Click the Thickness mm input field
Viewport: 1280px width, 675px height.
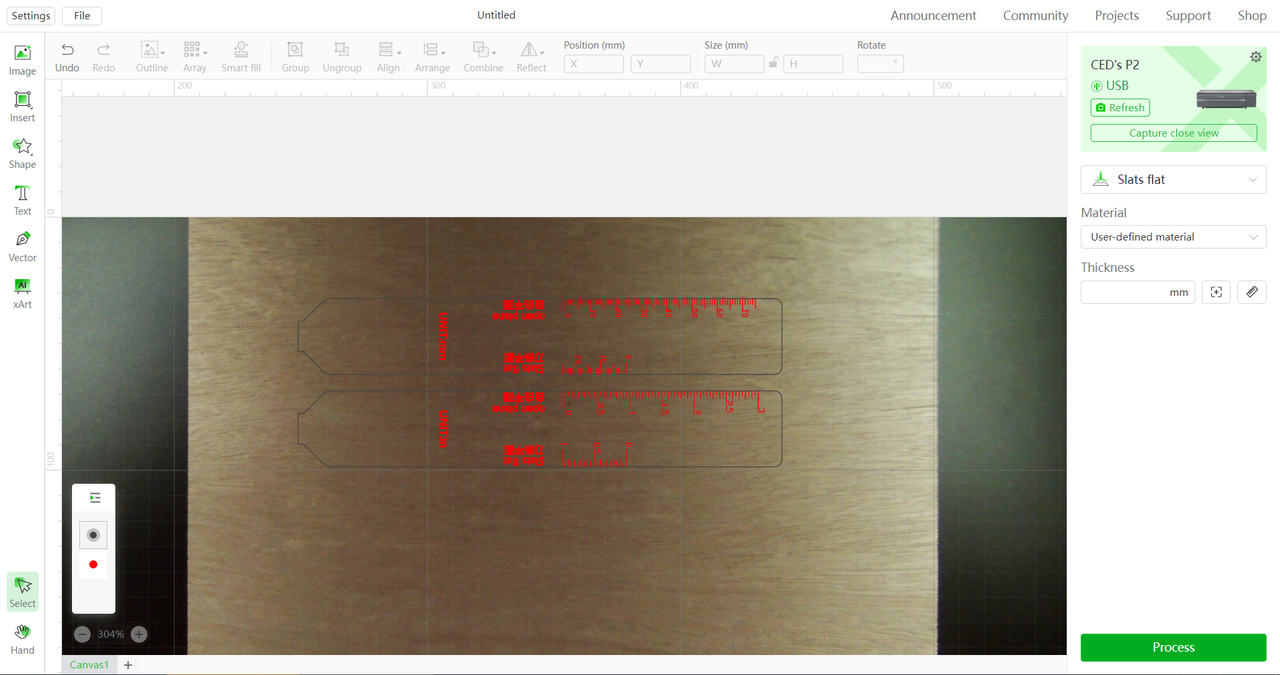point(1138,292)
